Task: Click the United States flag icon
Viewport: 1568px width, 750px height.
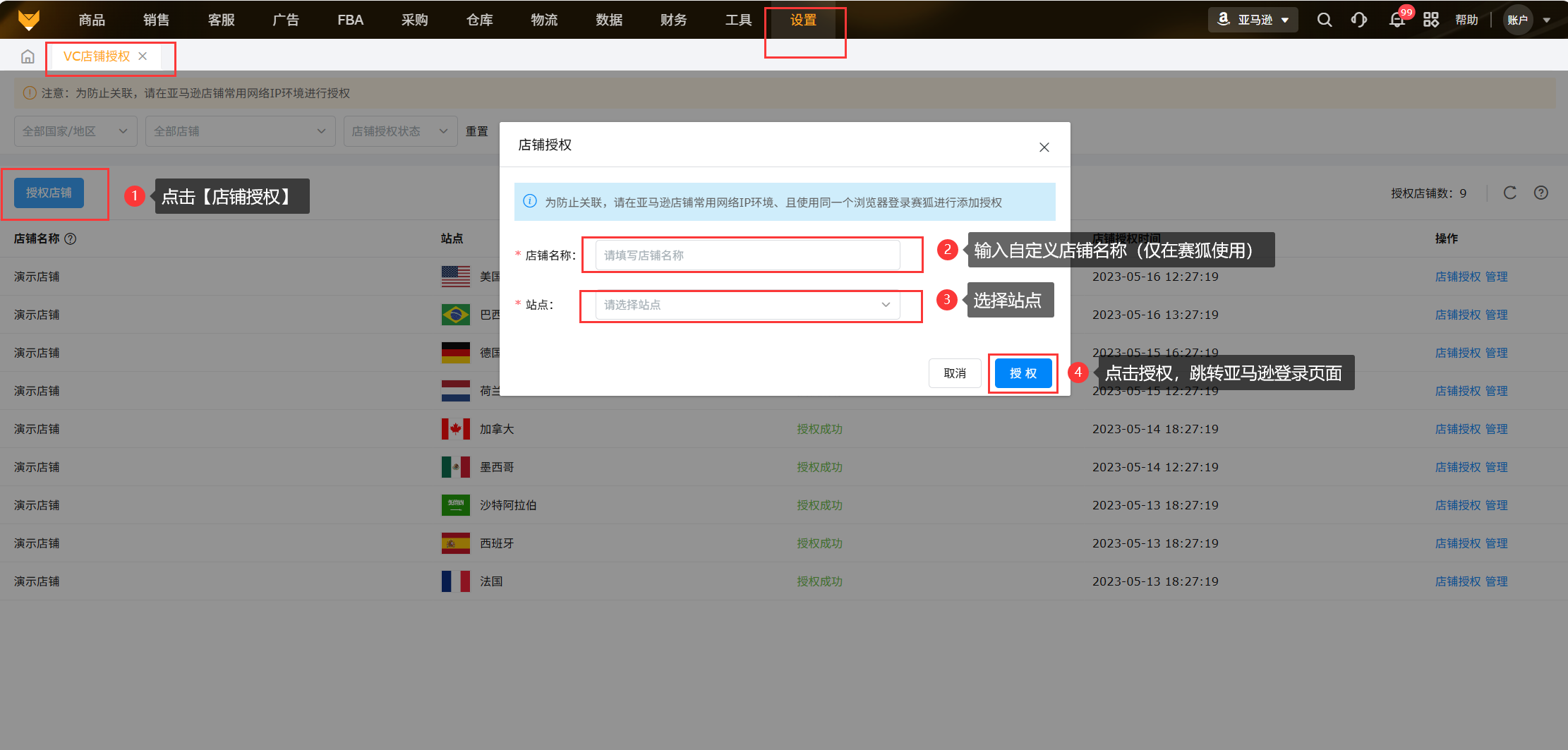Action: point(456,277)
